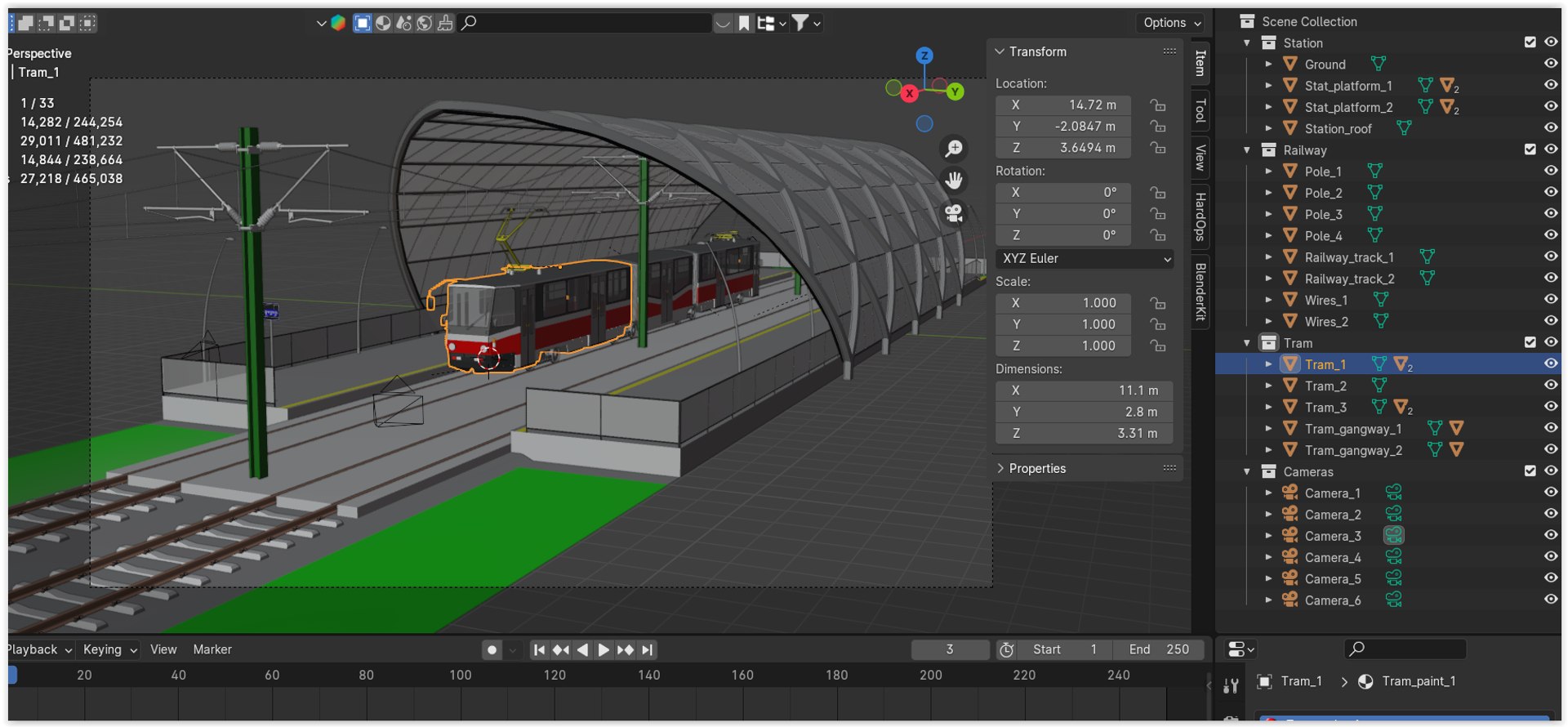Toggle camera view with the camera icon

click(x=953, y=213)
